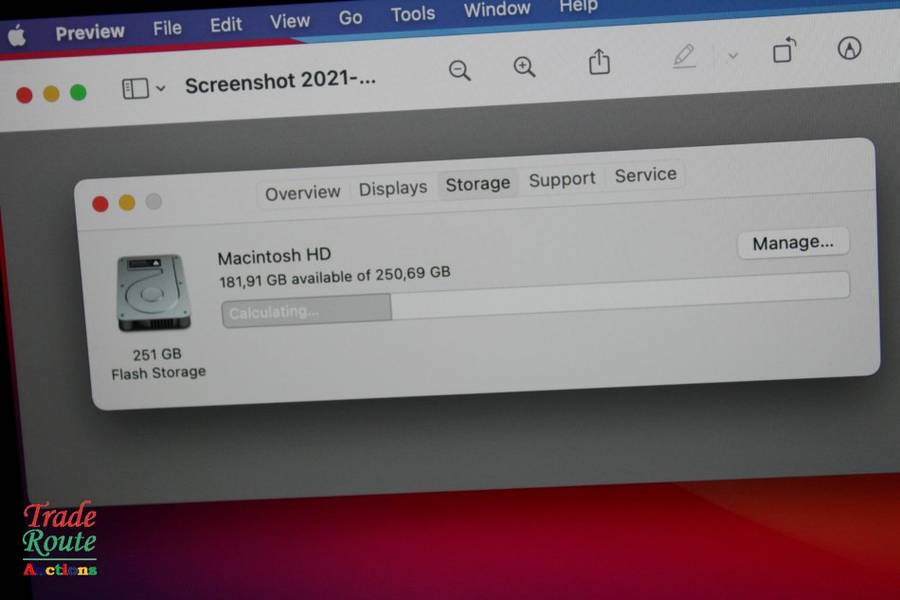Expand the sidebar view options chevron

161,89
